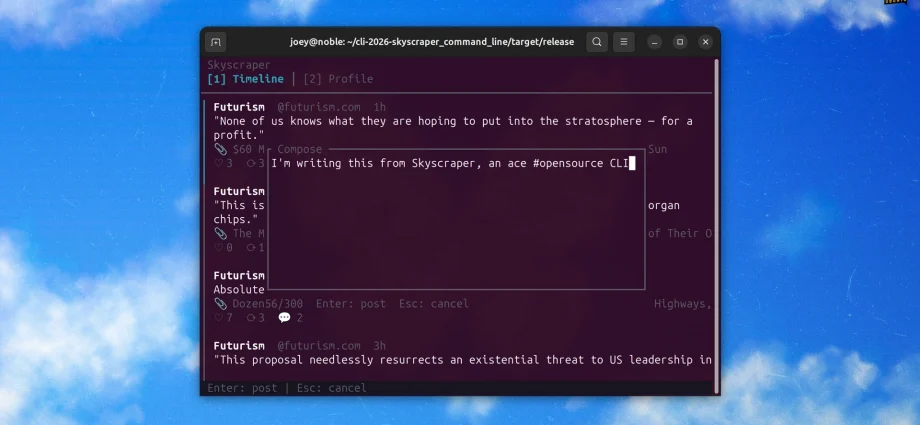Viewport: 920px width, 425px height.
Task: Click the "3h" timestamp
Action: pos(380,345)
